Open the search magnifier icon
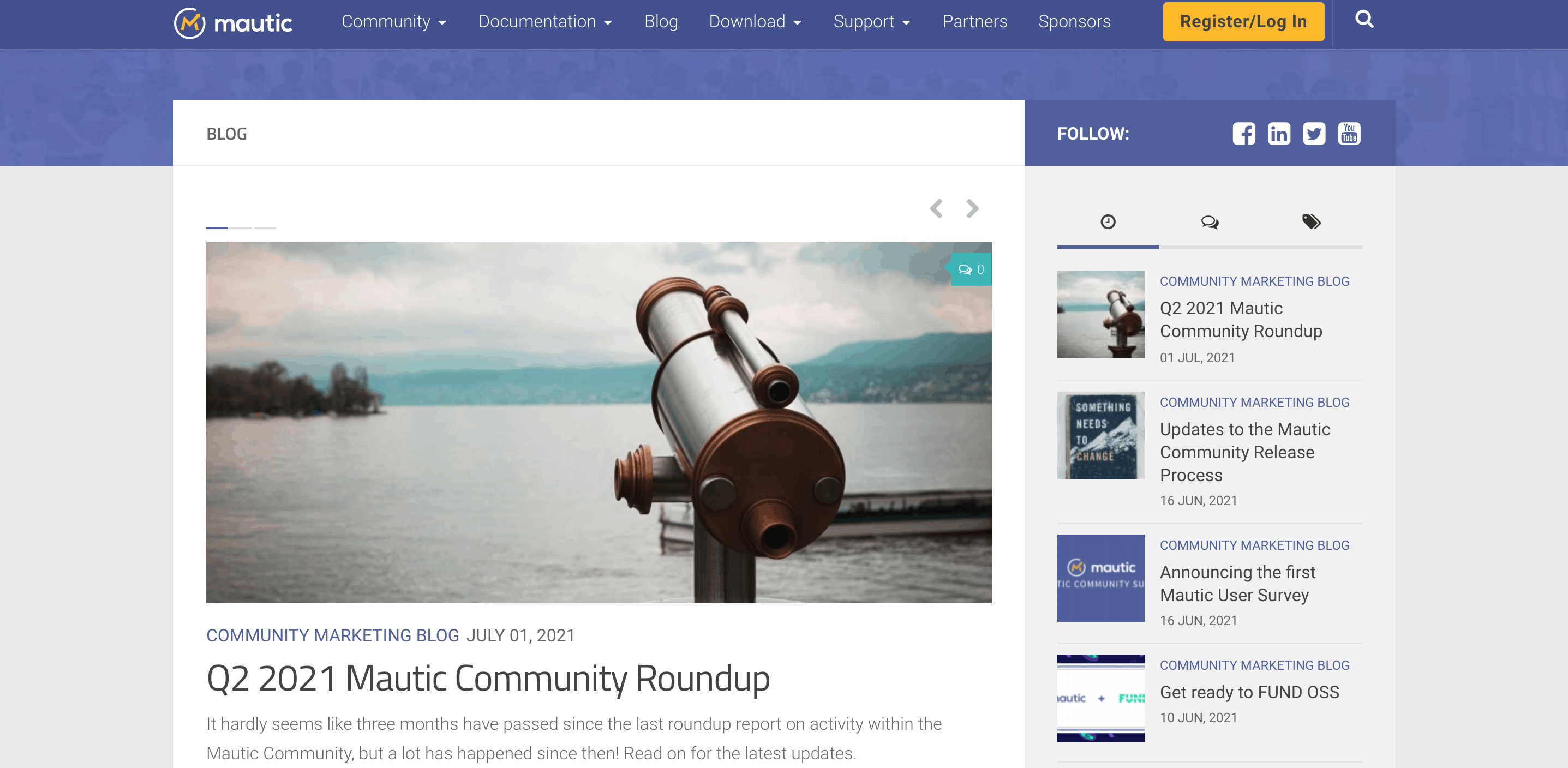 (x=1364, y=20)
